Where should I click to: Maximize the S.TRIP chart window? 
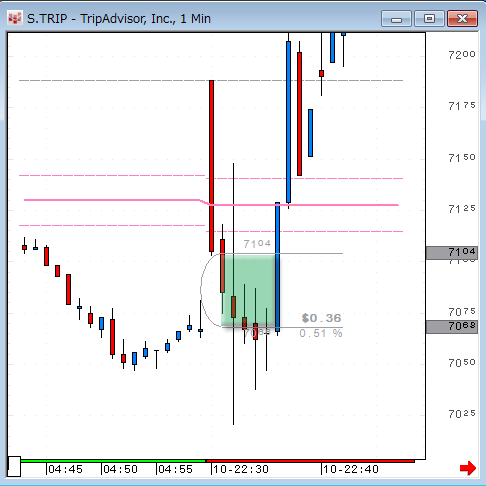click(x=429, y=19)
